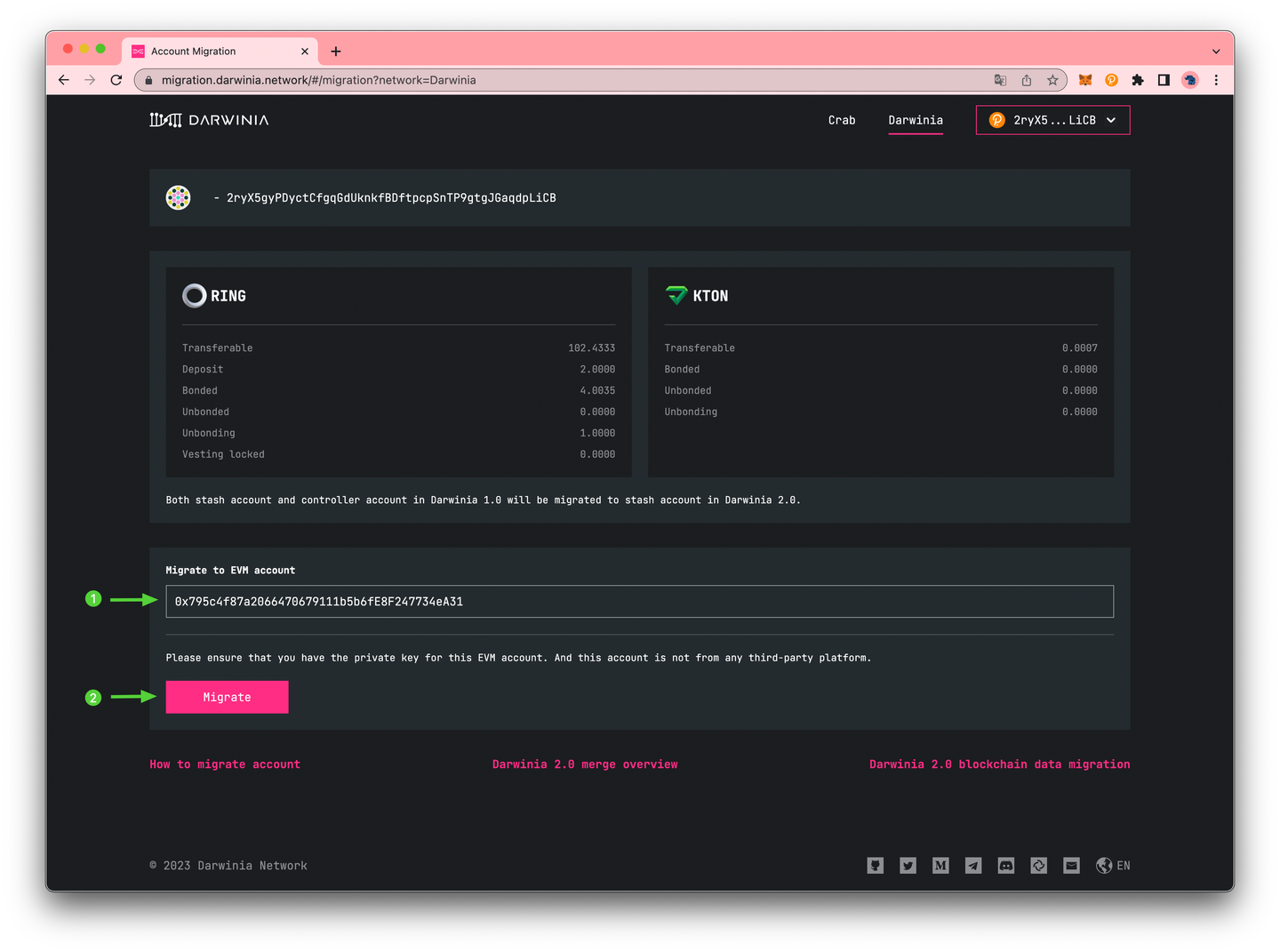The height and width of the screenshot is (952, 1280).
Task: Expand the 2ryX5...LiCB account dropdown
Action: pyautogui.click(x=1053, y=120)
